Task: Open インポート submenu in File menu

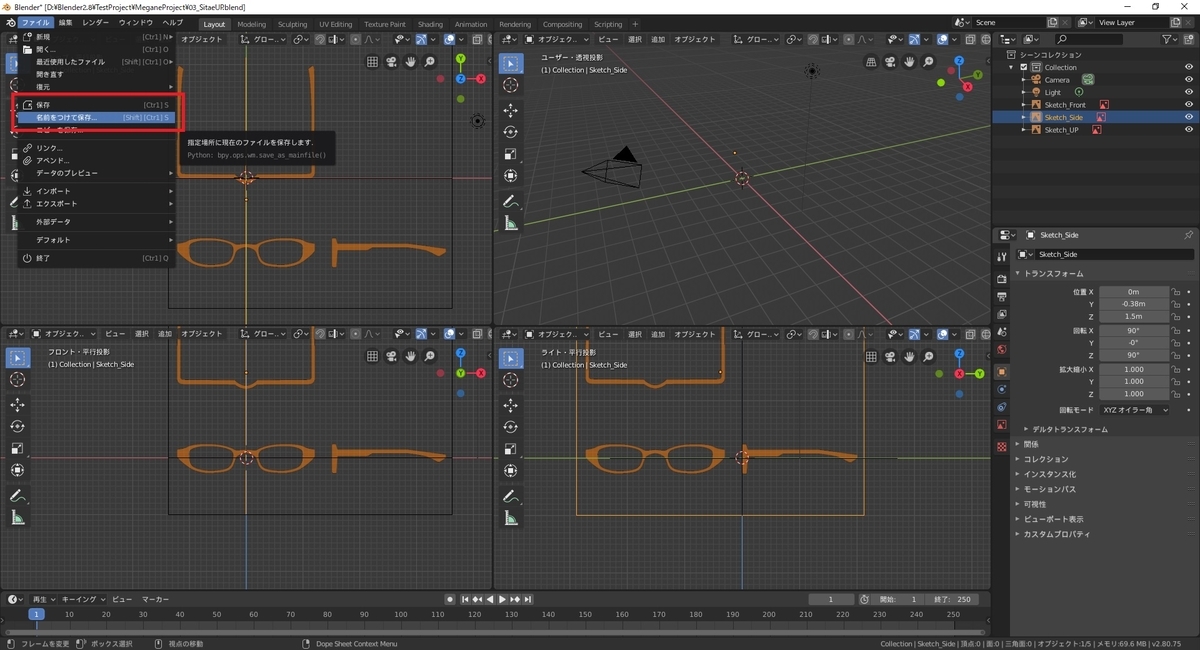Action: point(96,191)
